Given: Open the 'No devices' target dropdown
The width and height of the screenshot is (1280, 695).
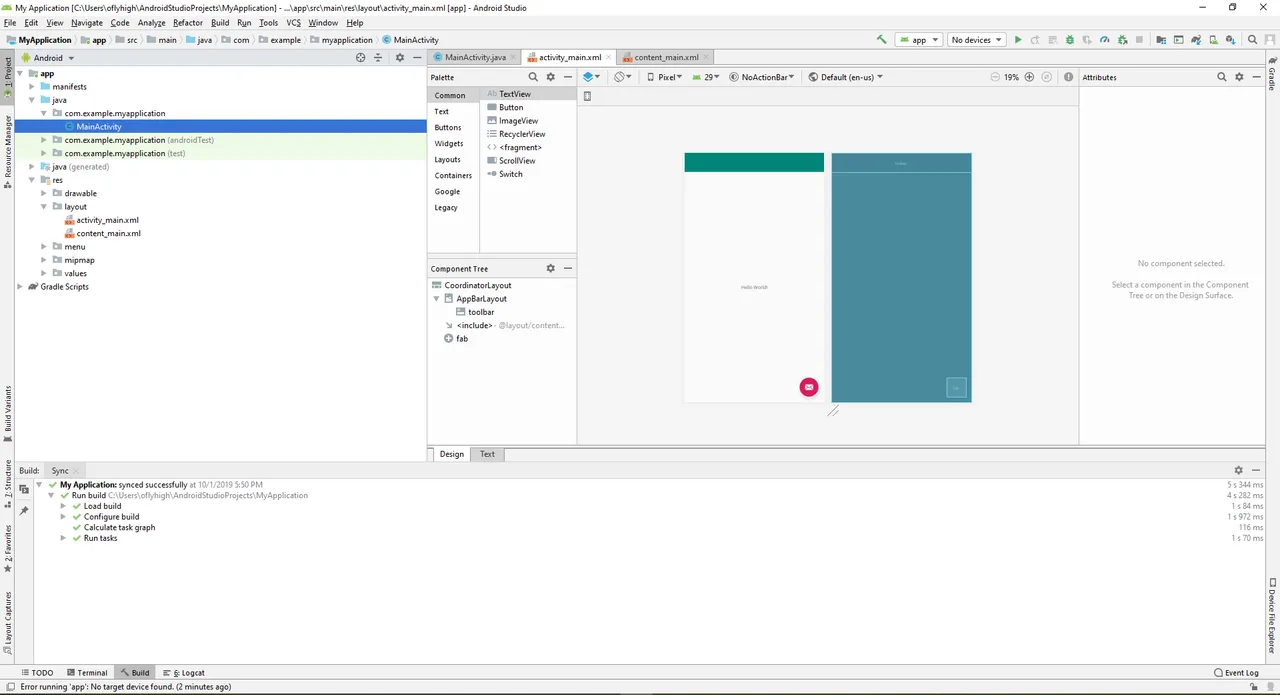Looking at the screenshot, I should pyautogui.click(x=977, y=40).
